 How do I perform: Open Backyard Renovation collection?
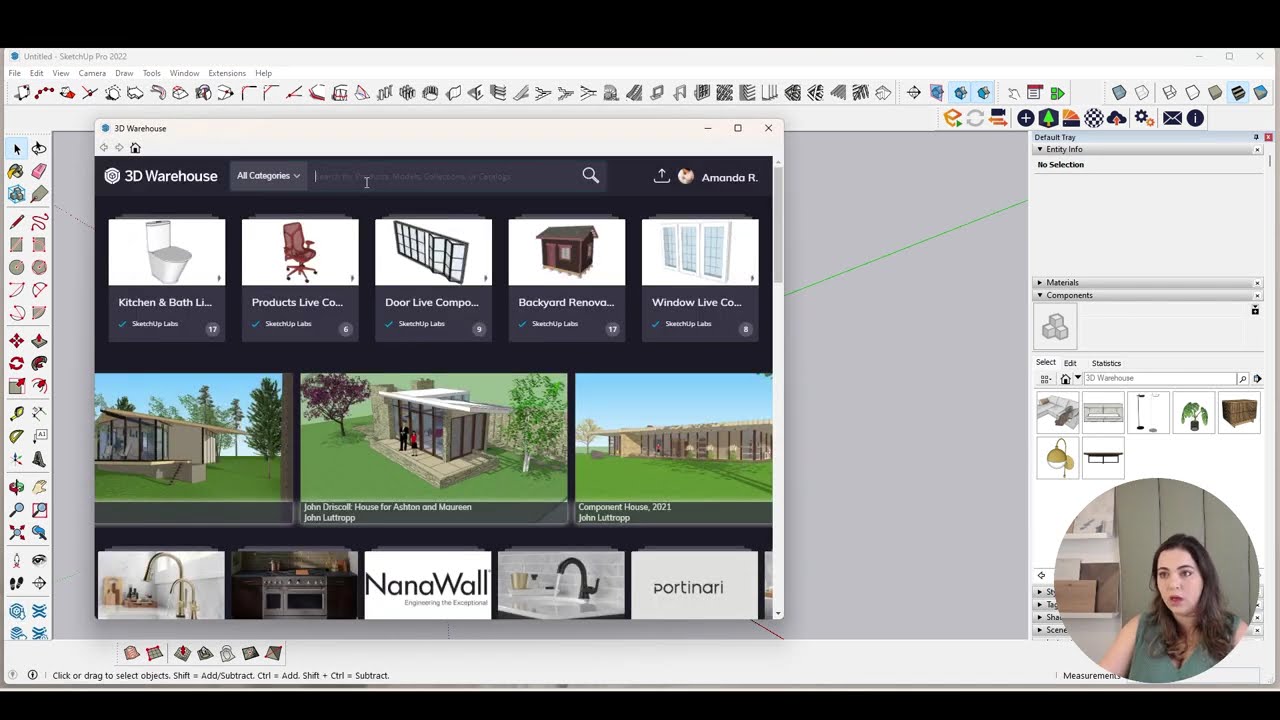click(566, 278)
